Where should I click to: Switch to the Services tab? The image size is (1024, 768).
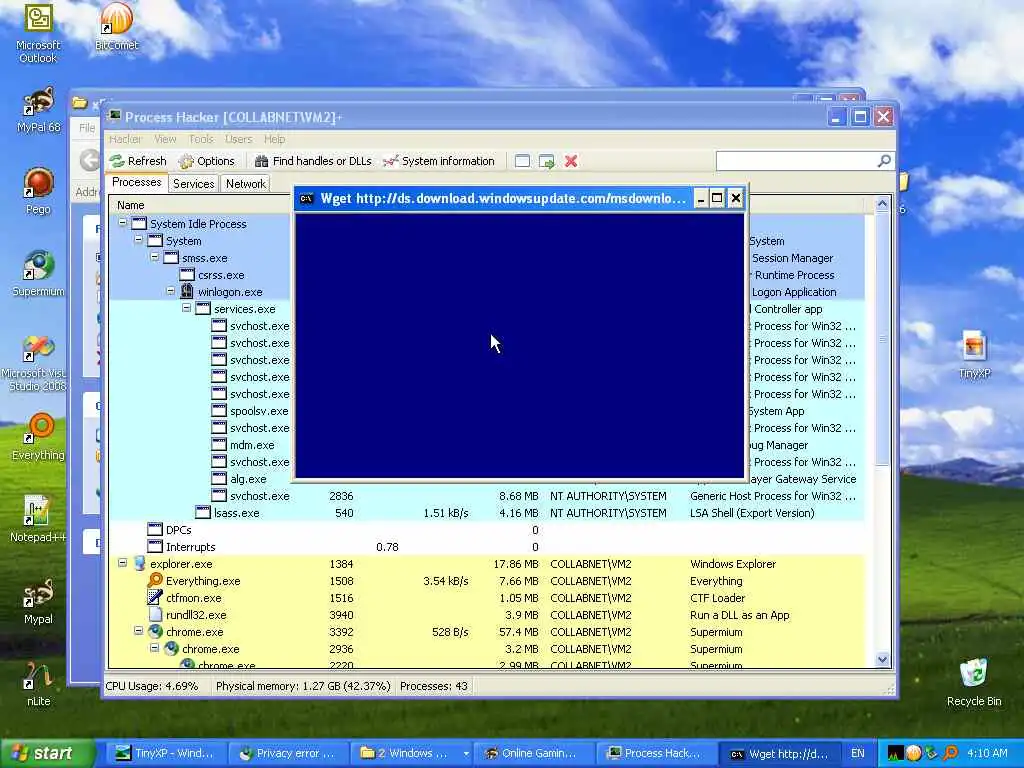click(193, 184)
